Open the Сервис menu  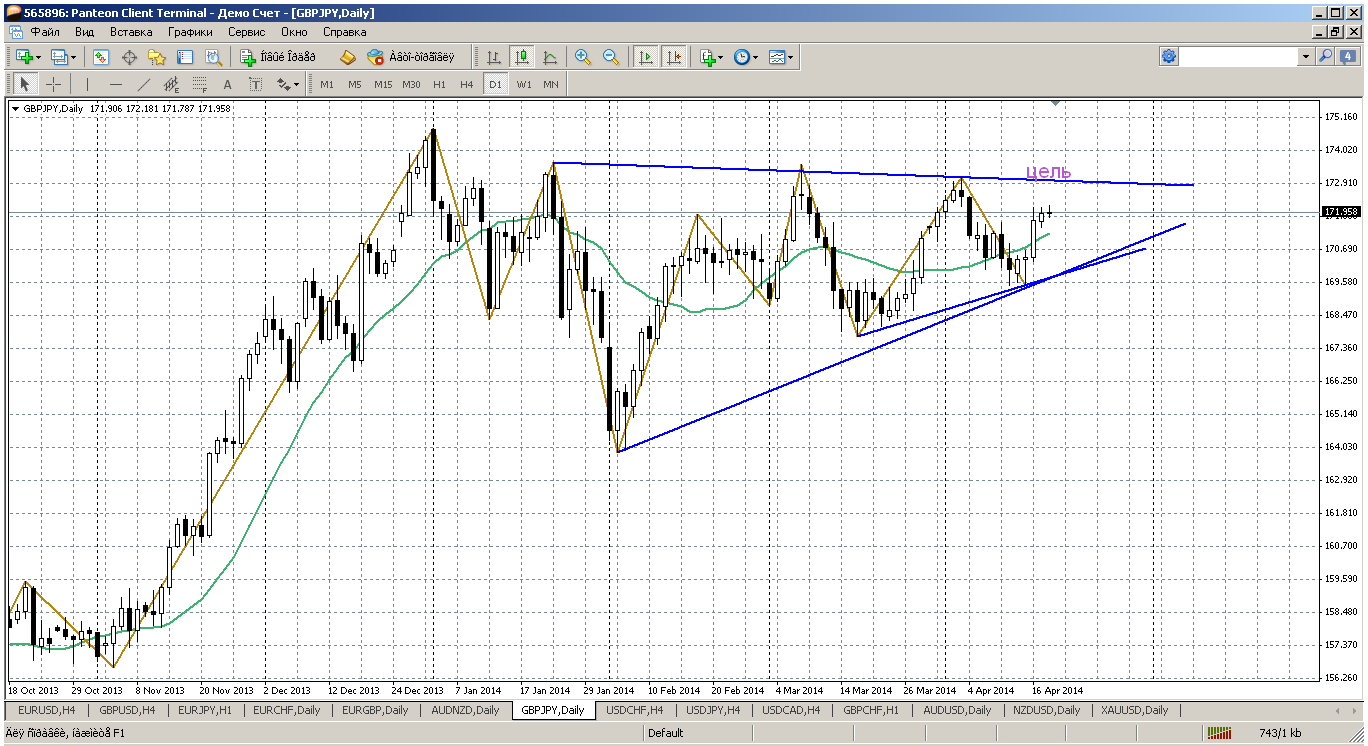pyautogui.click(x=246, y=32)
